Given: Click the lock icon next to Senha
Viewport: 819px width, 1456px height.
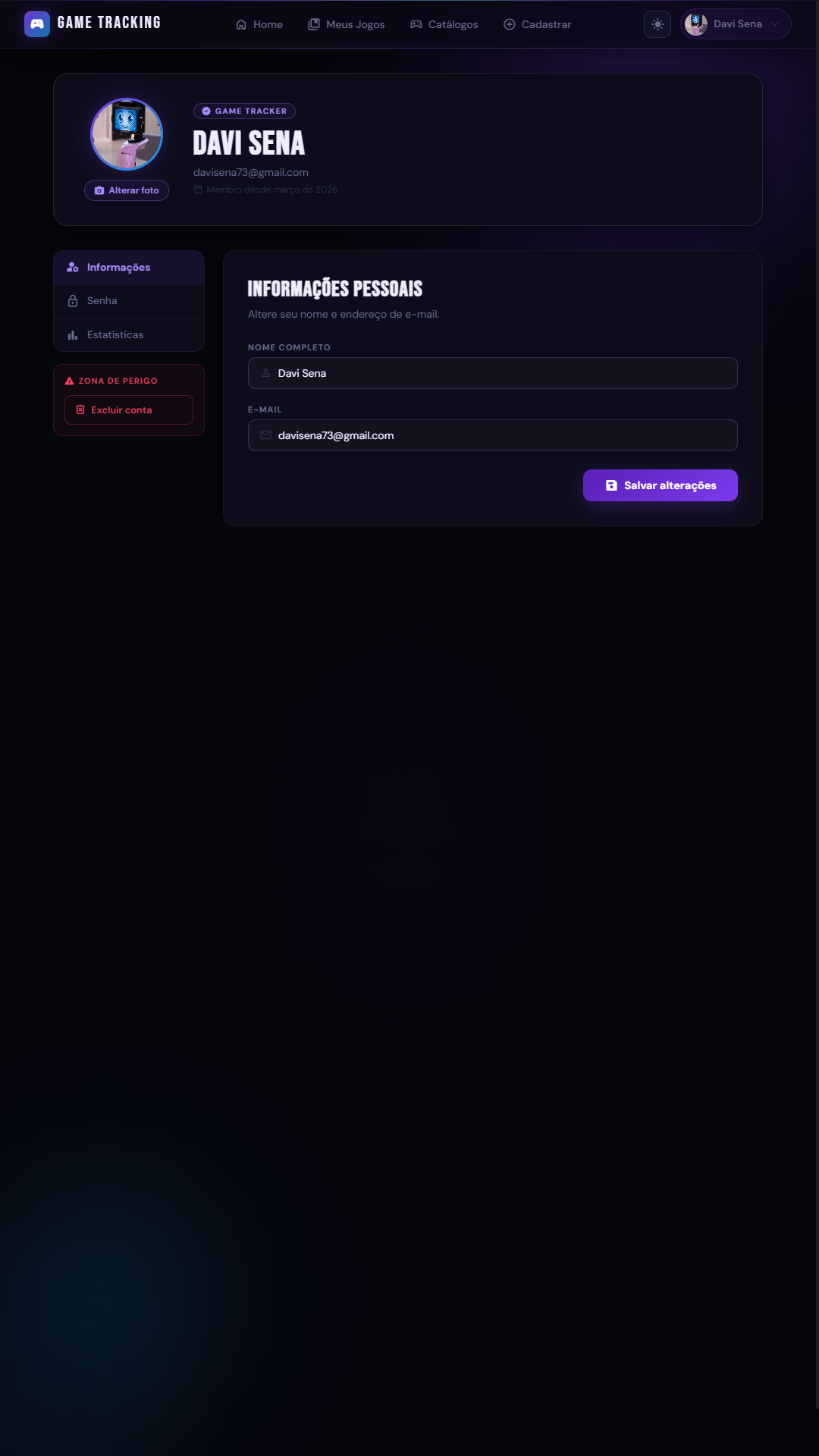Looking at the screenshot, I should 72,300.
